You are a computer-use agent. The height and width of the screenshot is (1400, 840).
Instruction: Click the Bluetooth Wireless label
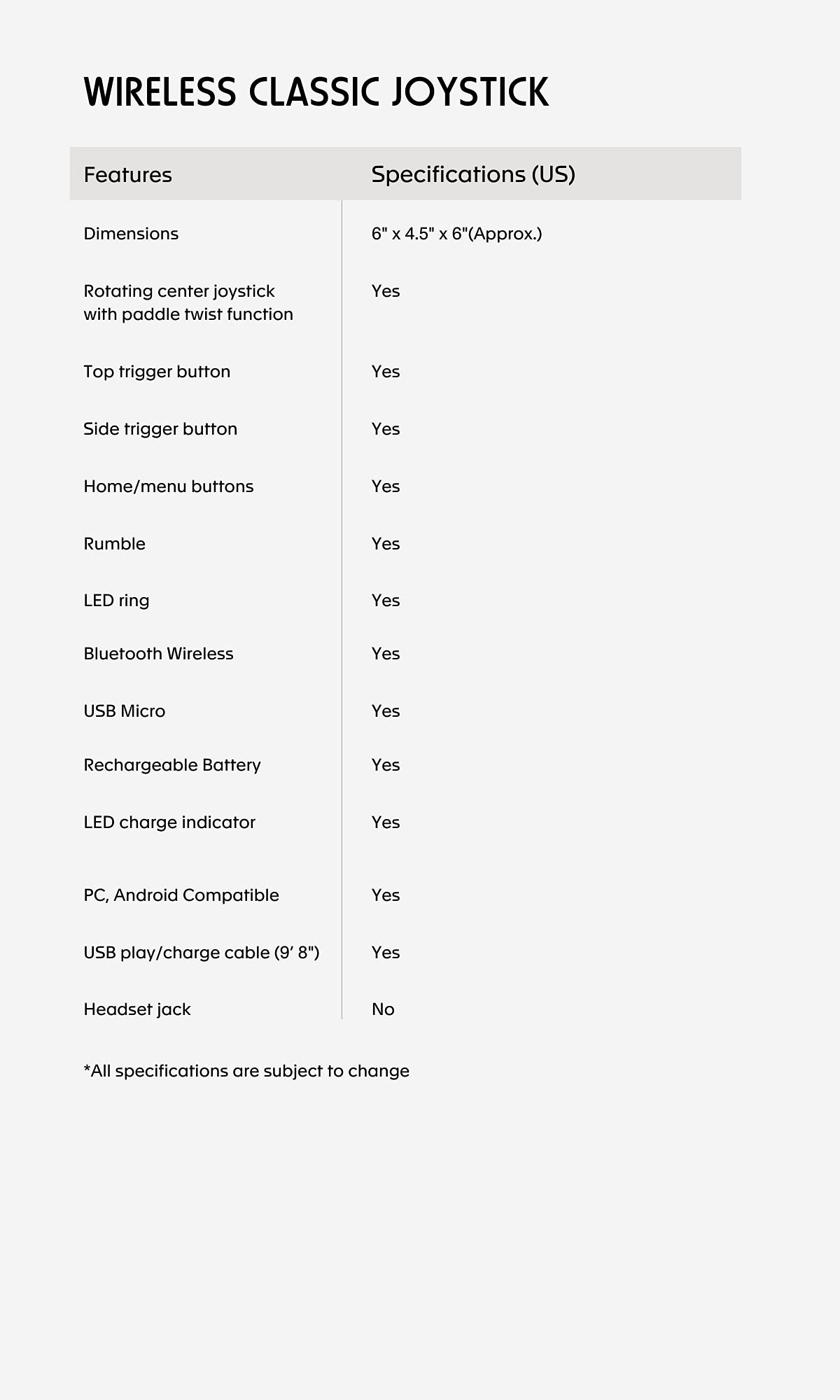pos(158,654)
